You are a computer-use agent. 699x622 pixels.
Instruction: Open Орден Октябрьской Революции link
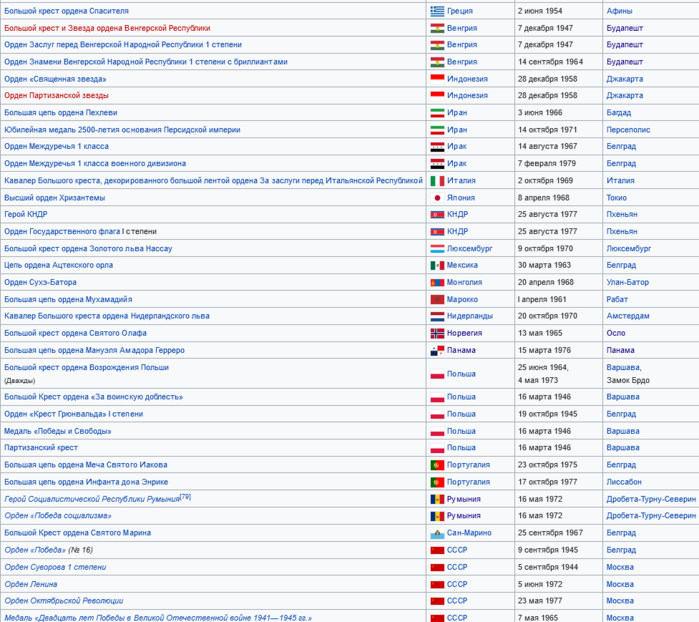point(63,601)
